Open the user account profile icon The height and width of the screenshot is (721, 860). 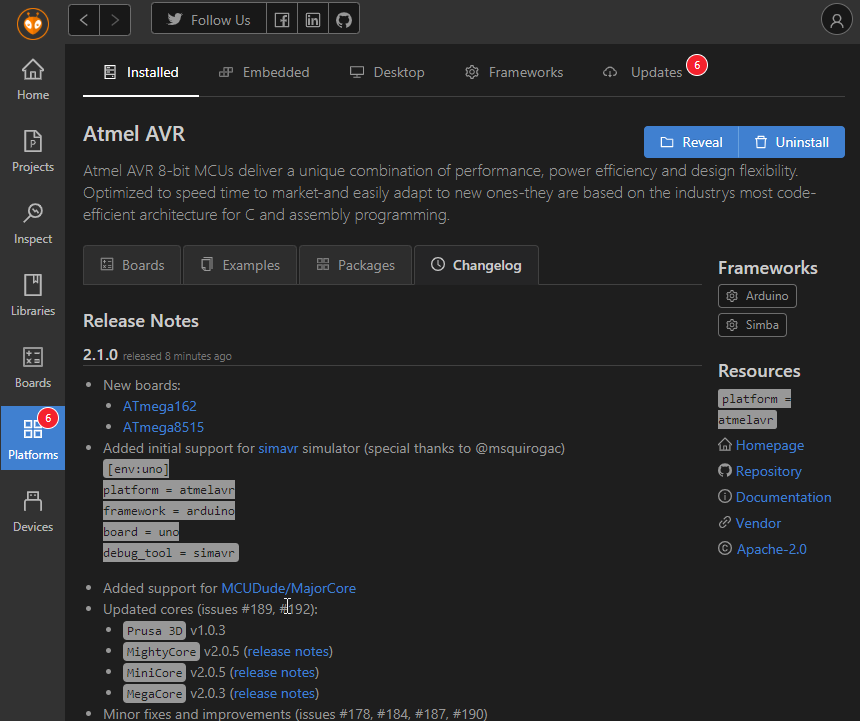tap(836, 20)
